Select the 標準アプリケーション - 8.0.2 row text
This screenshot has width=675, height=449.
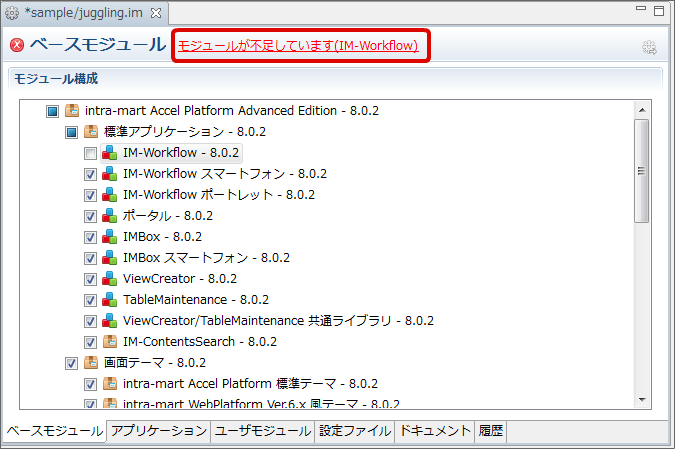(185, 132)
